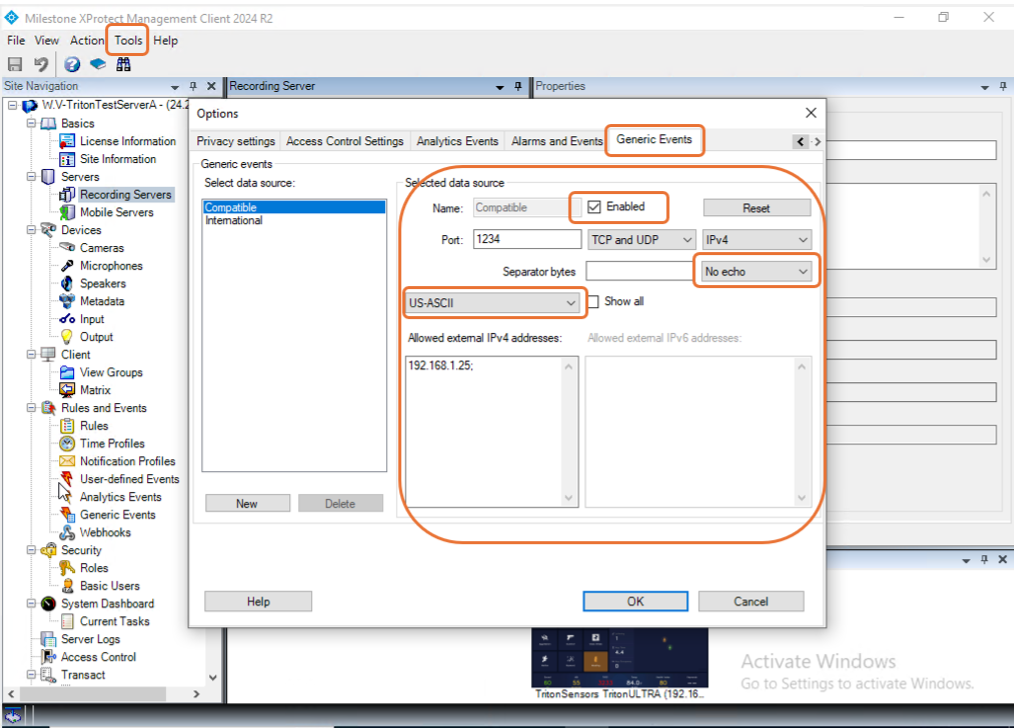Uncheck the Enabled checkbox
This screenshot has width=1014, height=728.
(594, 207)
